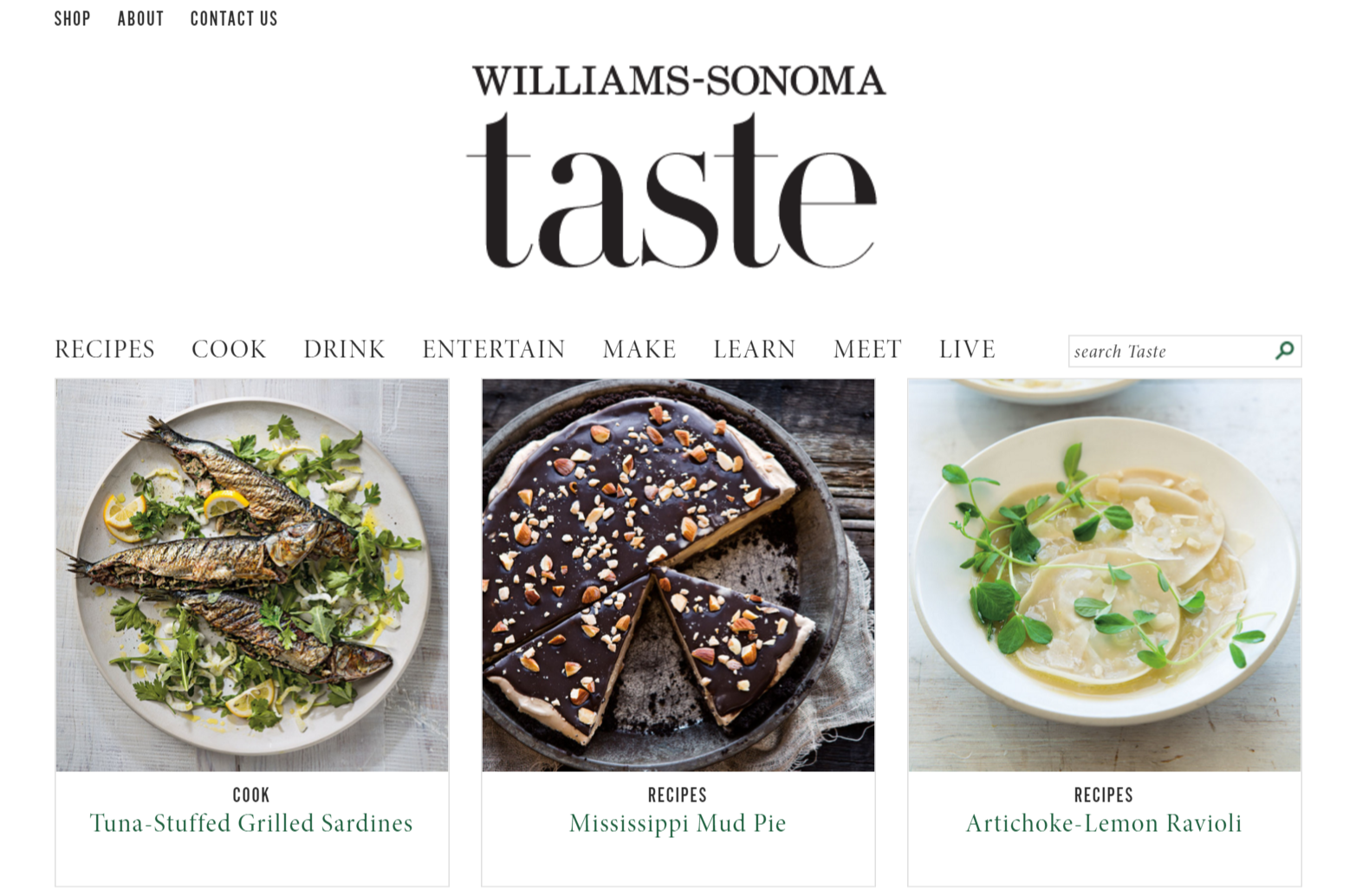
Task: Focus the search Taste input field
Action: 1171,351
